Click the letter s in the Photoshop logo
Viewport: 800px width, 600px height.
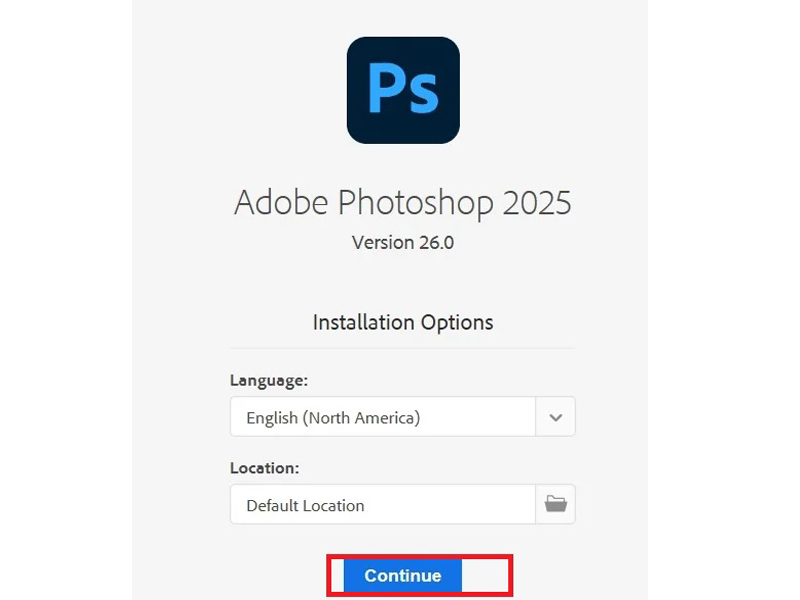coord(424,94)
